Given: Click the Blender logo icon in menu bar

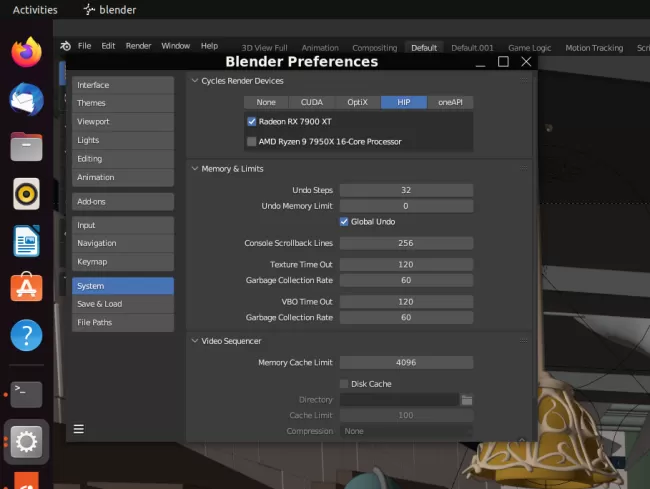Looking at the screenshot, I should click(x=65, y=46).
